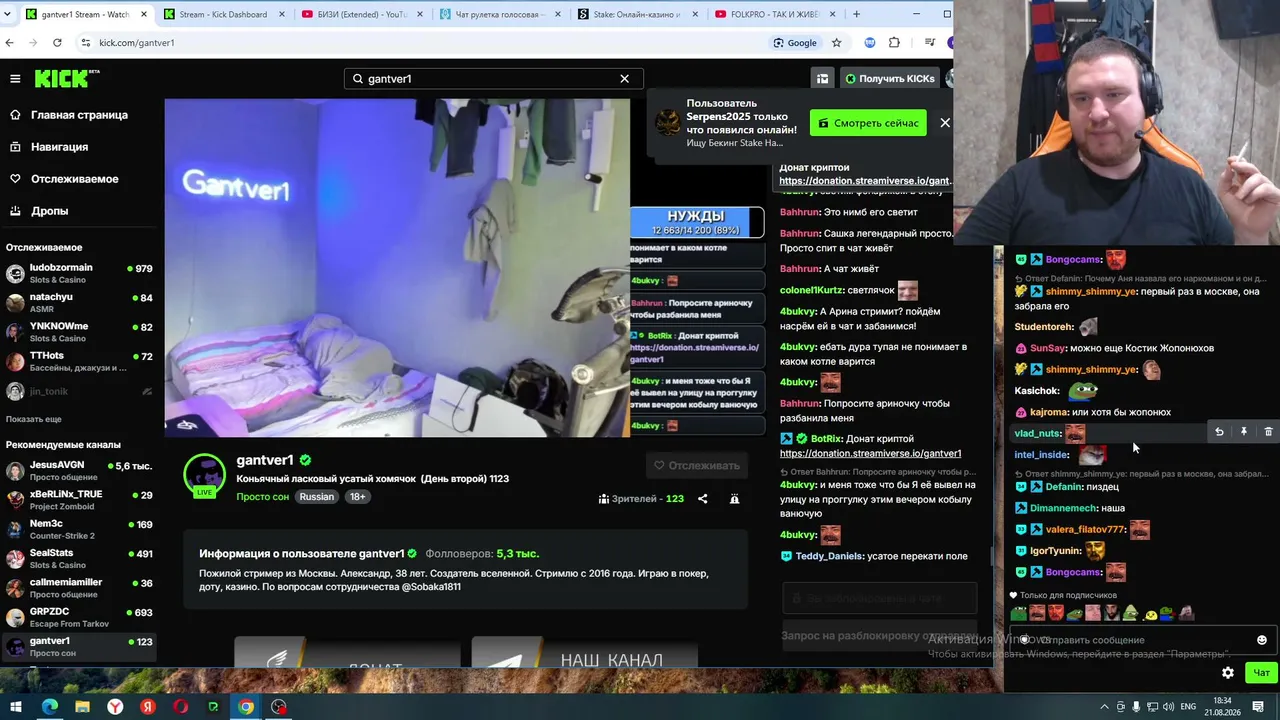This screenshot has width=1280, height=720.
Task: Open Главная страница in sidebar
Action: pos(80,115)
